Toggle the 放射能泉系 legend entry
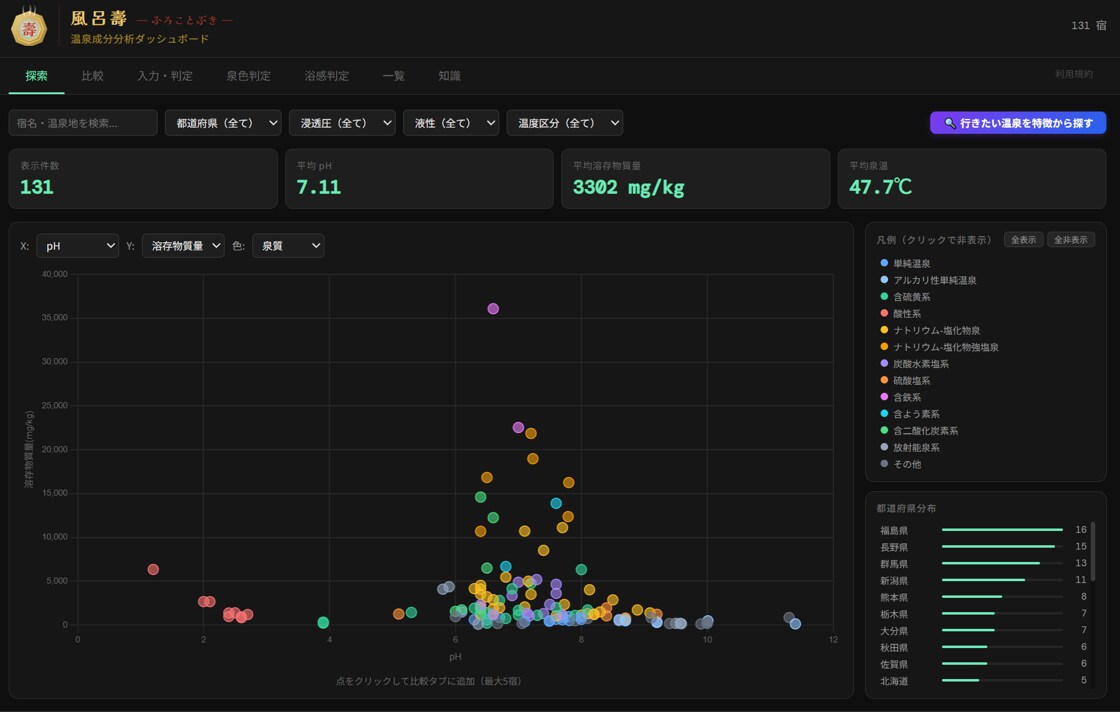Image resolution: width=1120 pixels, height=712 pixels. click(x=909, y=448)
